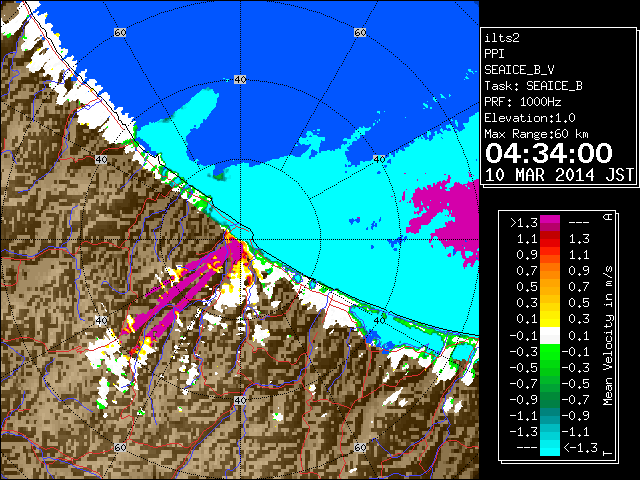Image resolution: width=640 pixels, height=480 pixels.
Task: Select the 'Max Range:60 km' text
Action: coord(536,134)
